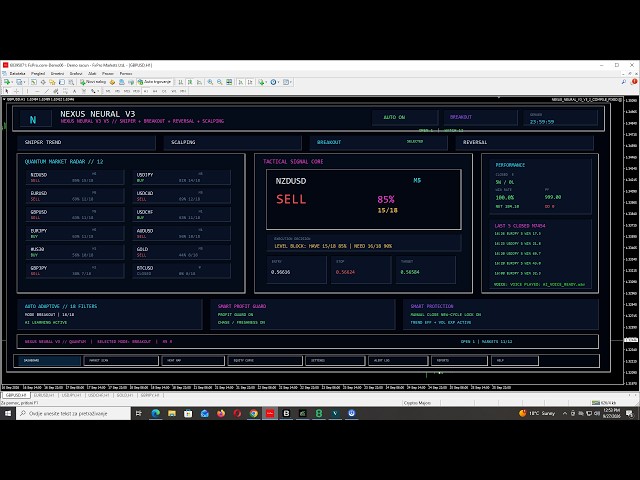640x480 pixels.
Task: Click the new chart icon in toolbar
Action: click(x=7, y=82)
